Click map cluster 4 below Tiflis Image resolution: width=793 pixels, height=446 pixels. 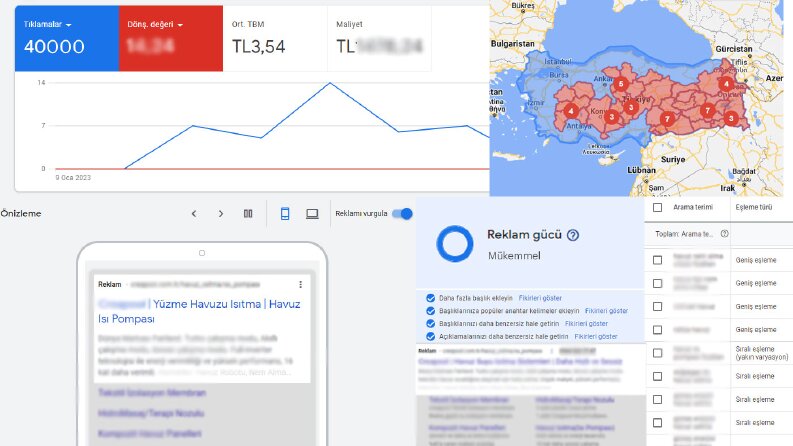pyautogui.click(x=726, y=84)
